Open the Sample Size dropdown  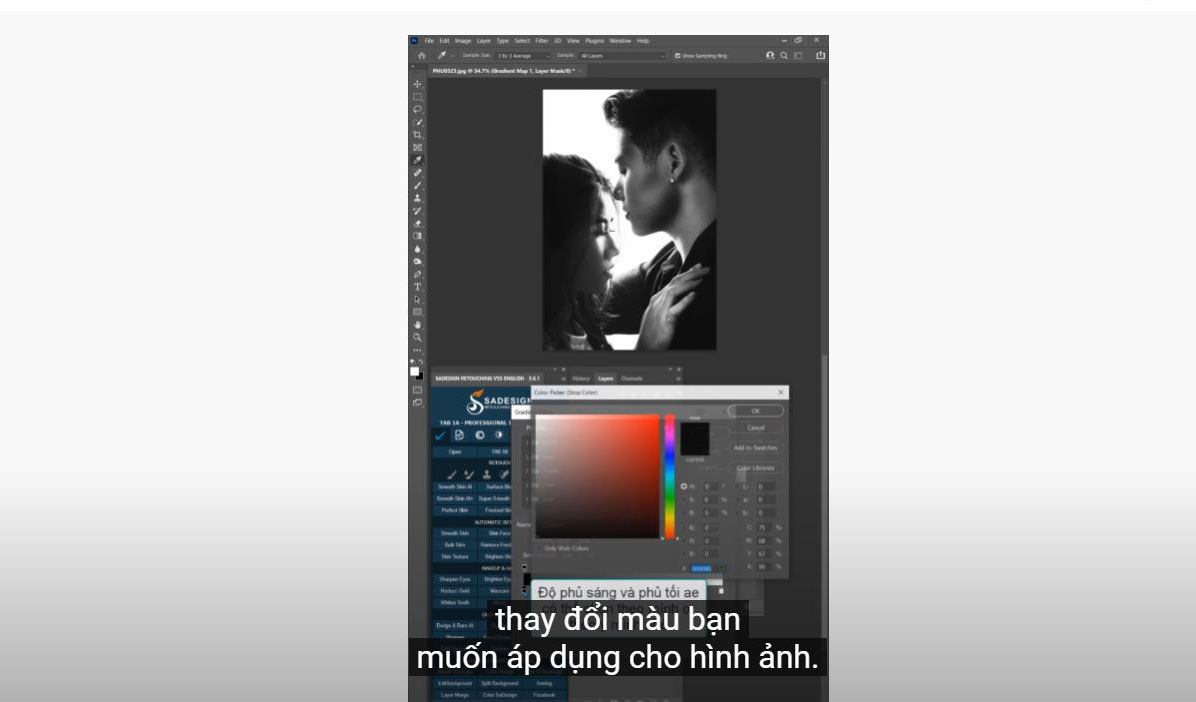tap(518, 56)
